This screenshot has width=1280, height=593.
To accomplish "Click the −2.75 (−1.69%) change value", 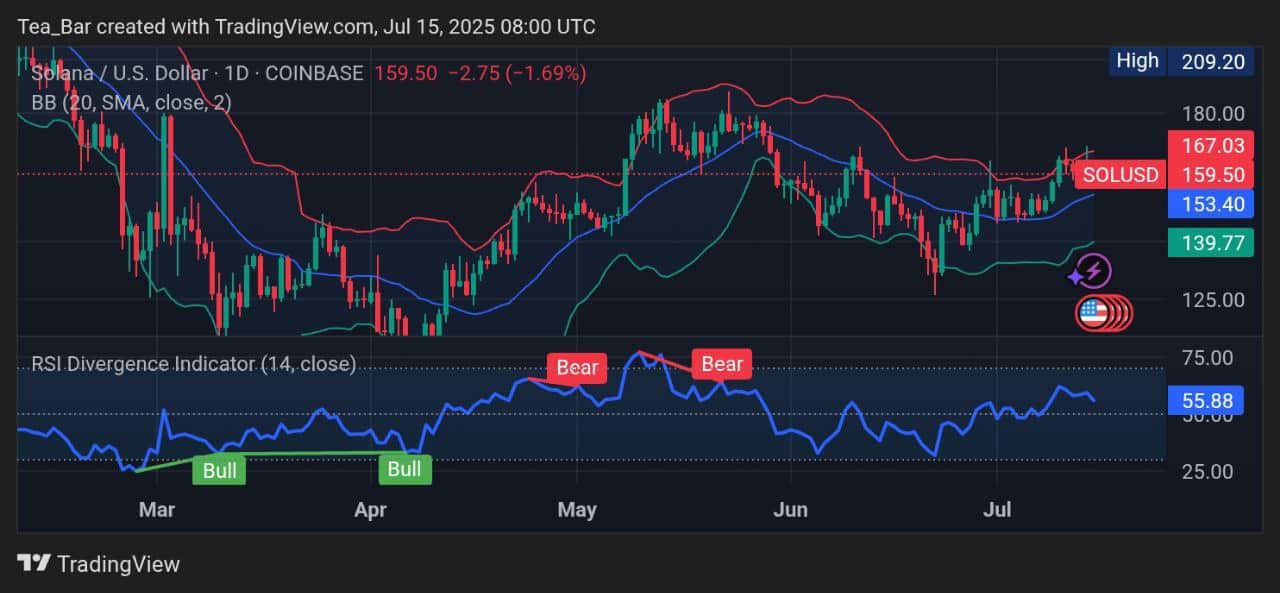I will pos(516,73).
